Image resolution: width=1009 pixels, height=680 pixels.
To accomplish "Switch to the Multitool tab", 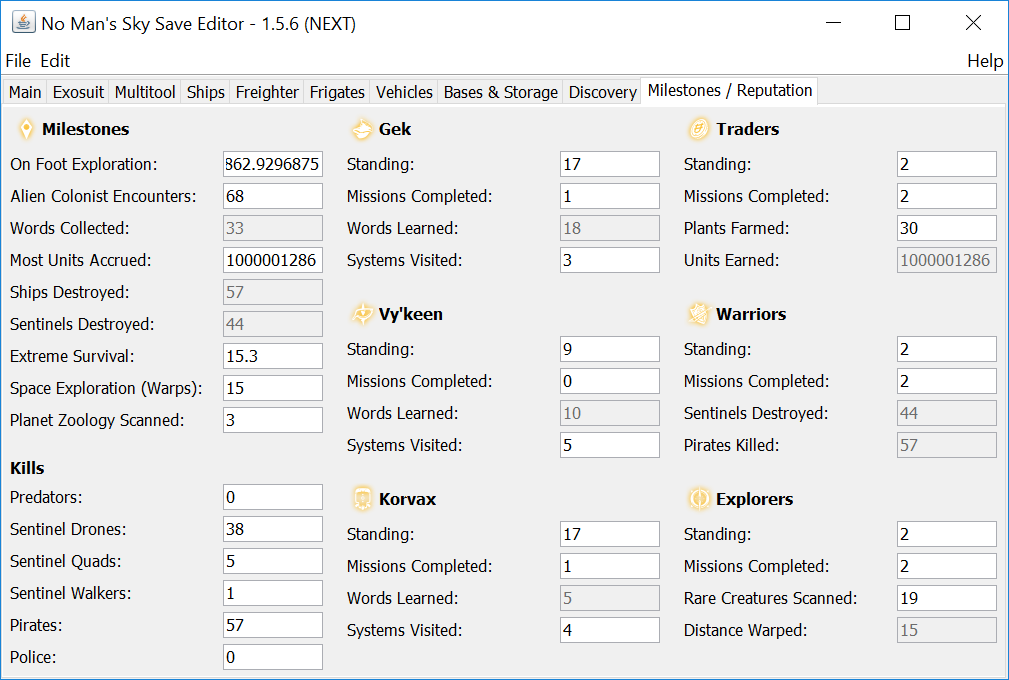I will point(145,92).
